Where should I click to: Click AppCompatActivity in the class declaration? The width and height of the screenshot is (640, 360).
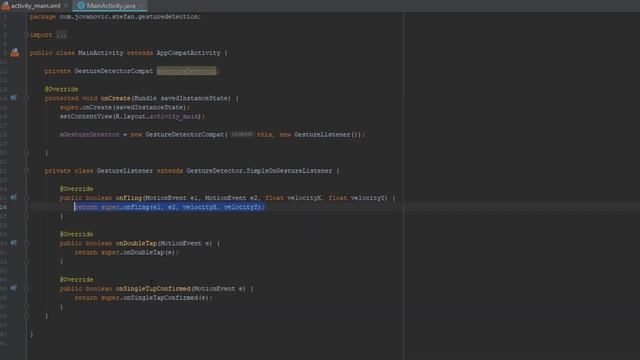(x=188, y=53)
